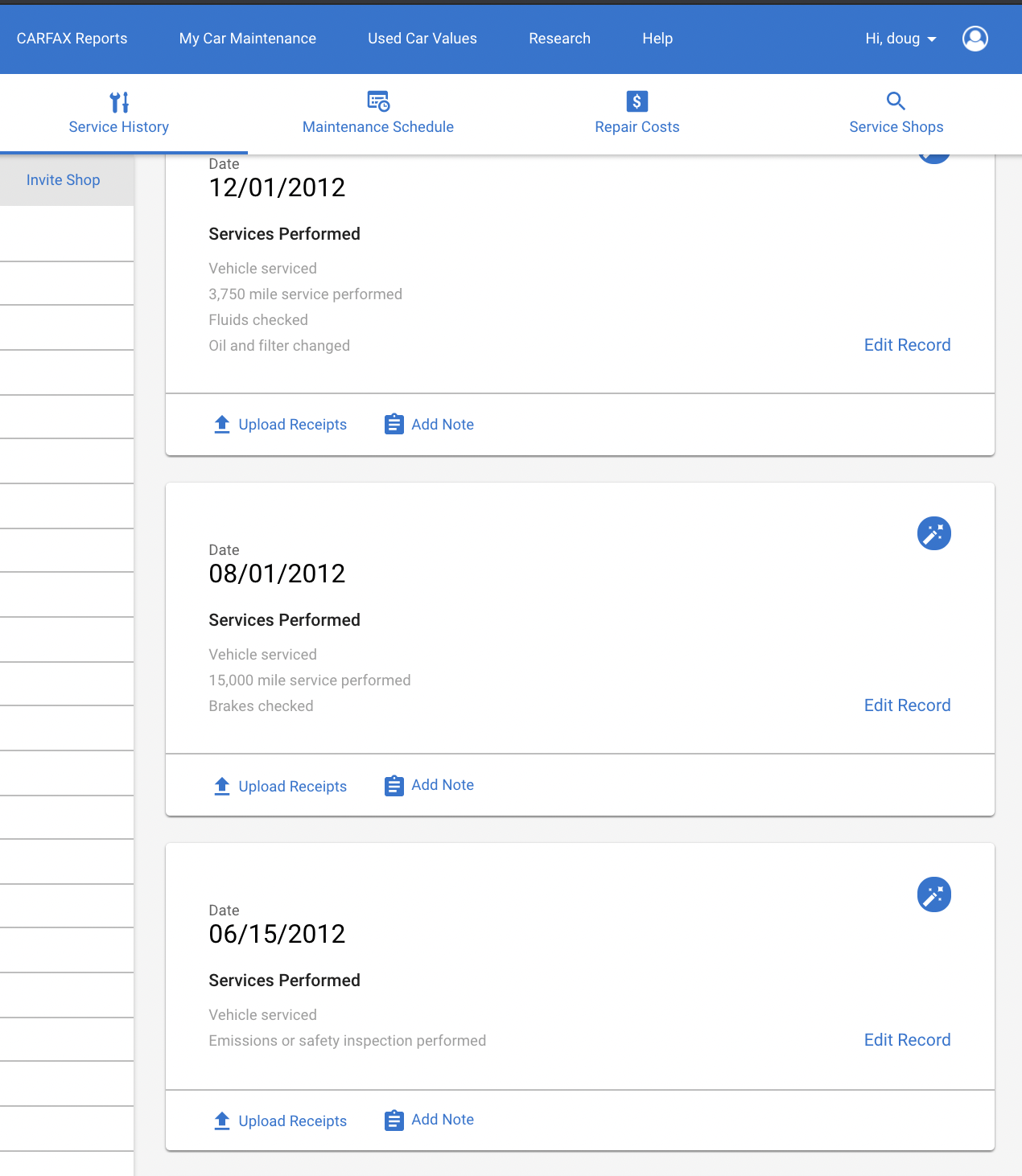The image size is (1022, 1176).
Task: Open Used Car Values in navigation
Action: point(422,39)
